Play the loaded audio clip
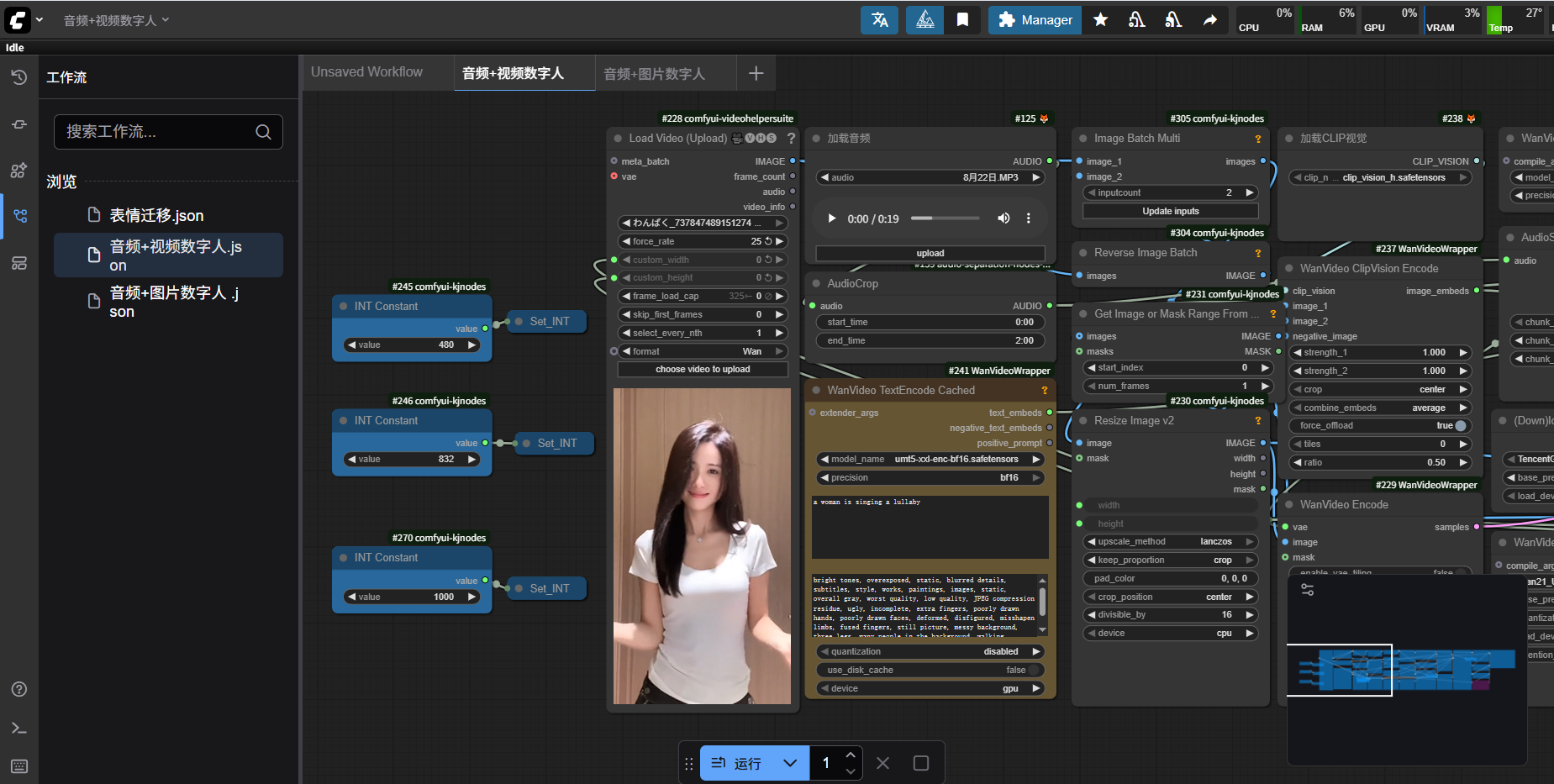The image size is (1554, 784). point(831,218)
